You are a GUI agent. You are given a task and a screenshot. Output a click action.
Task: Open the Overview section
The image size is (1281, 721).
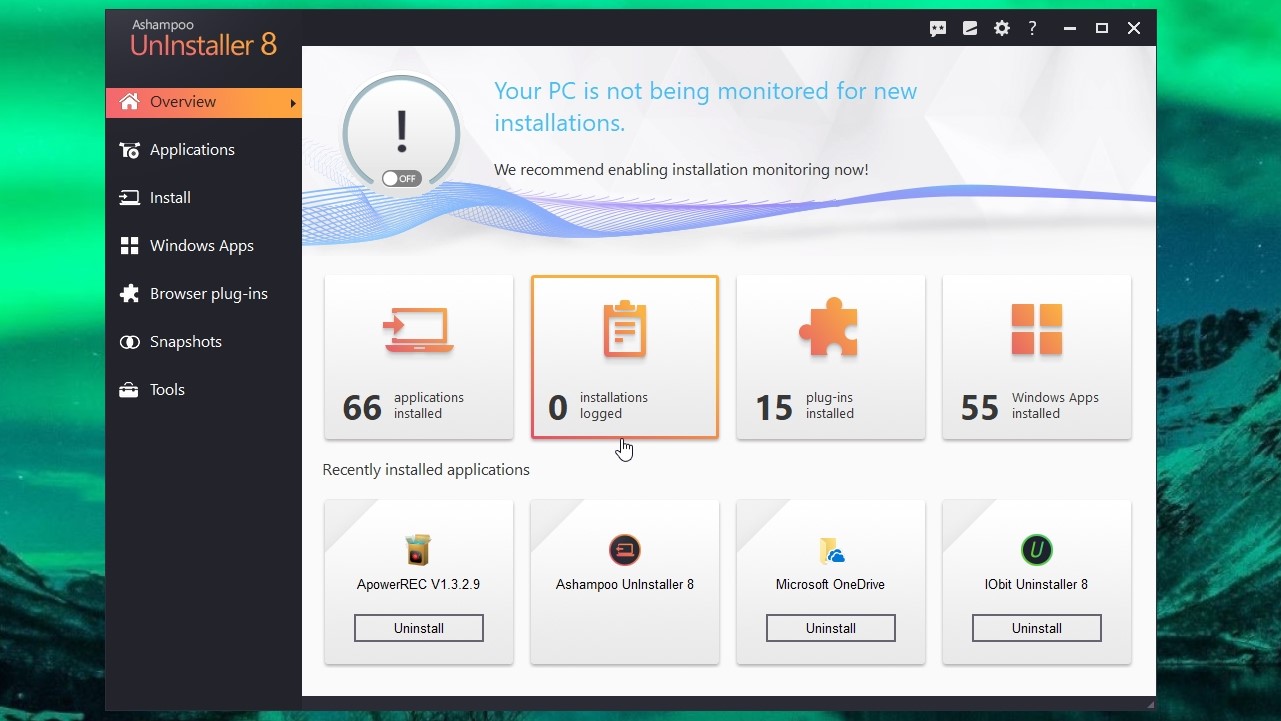tap(204, 102)
